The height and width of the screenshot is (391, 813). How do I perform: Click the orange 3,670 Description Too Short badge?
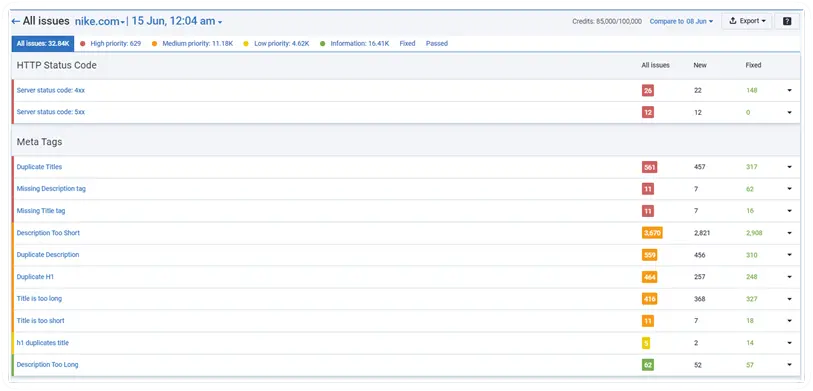pyautogui.click(x=652, y=233)
